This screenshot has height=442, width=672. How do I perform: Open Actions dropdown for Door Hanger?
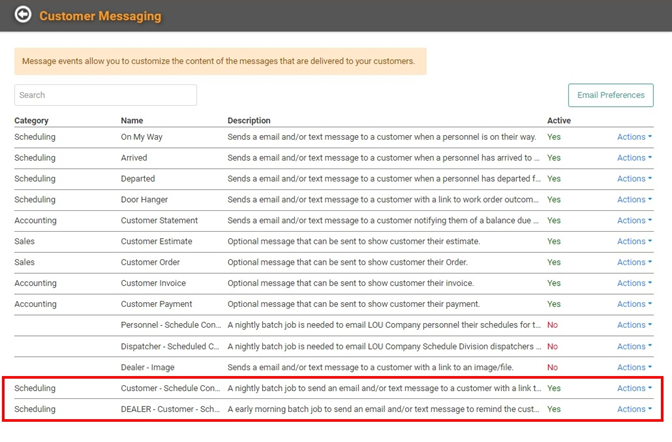tap(634, 199)
